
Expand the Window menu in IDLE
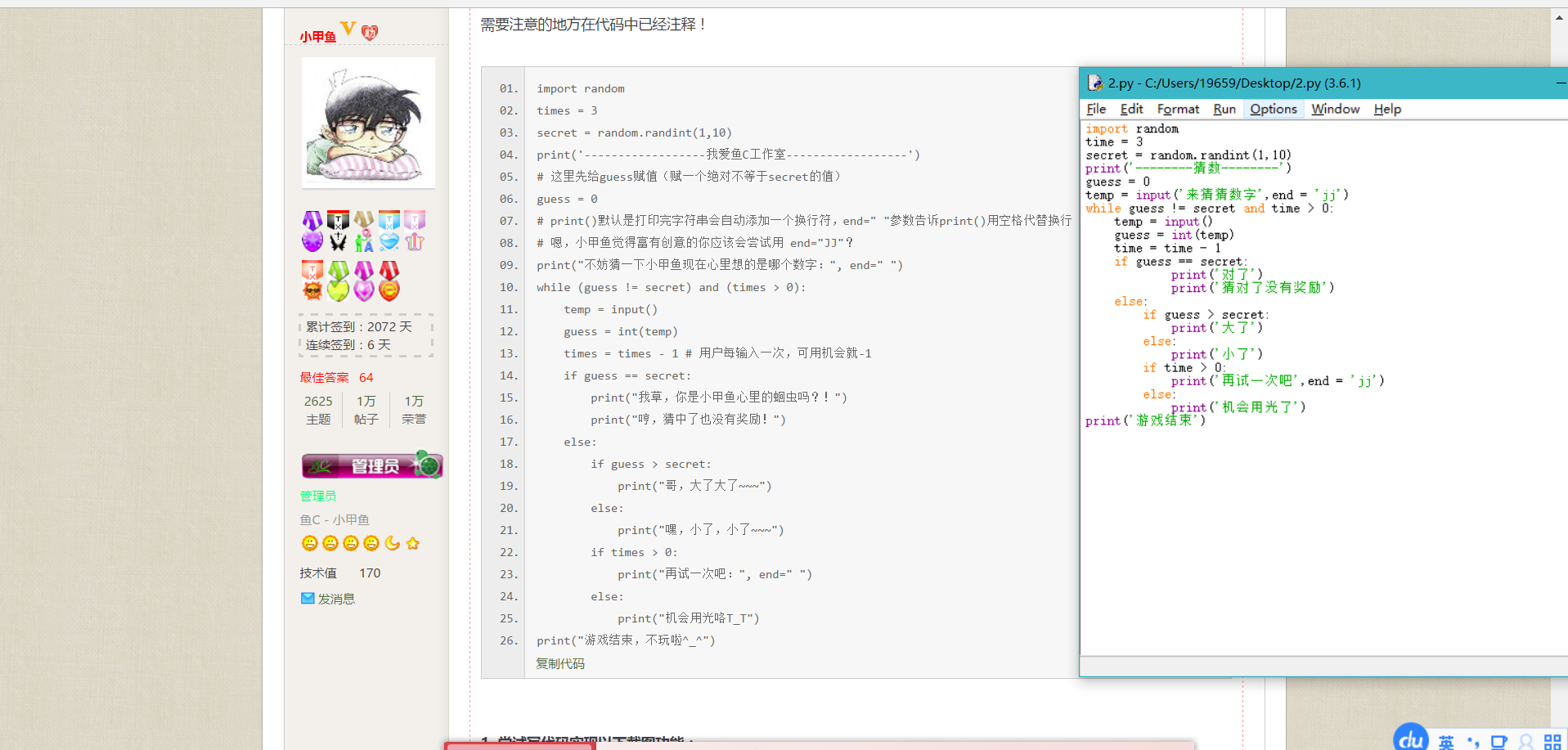click(1335, 109)
